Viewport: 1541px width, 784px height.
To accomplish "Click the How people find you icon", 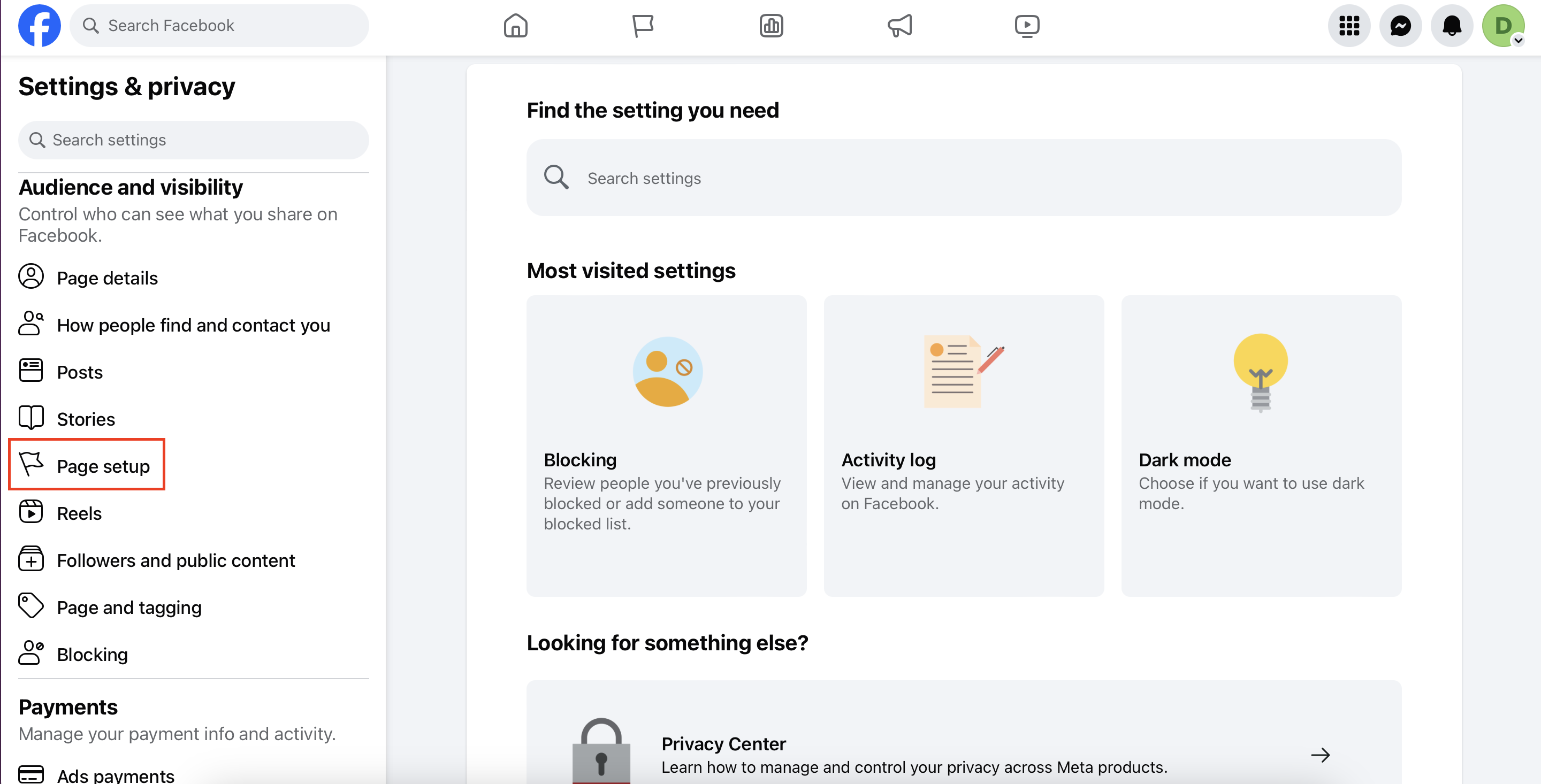I will pyautogui.click(x=31, y=324).
